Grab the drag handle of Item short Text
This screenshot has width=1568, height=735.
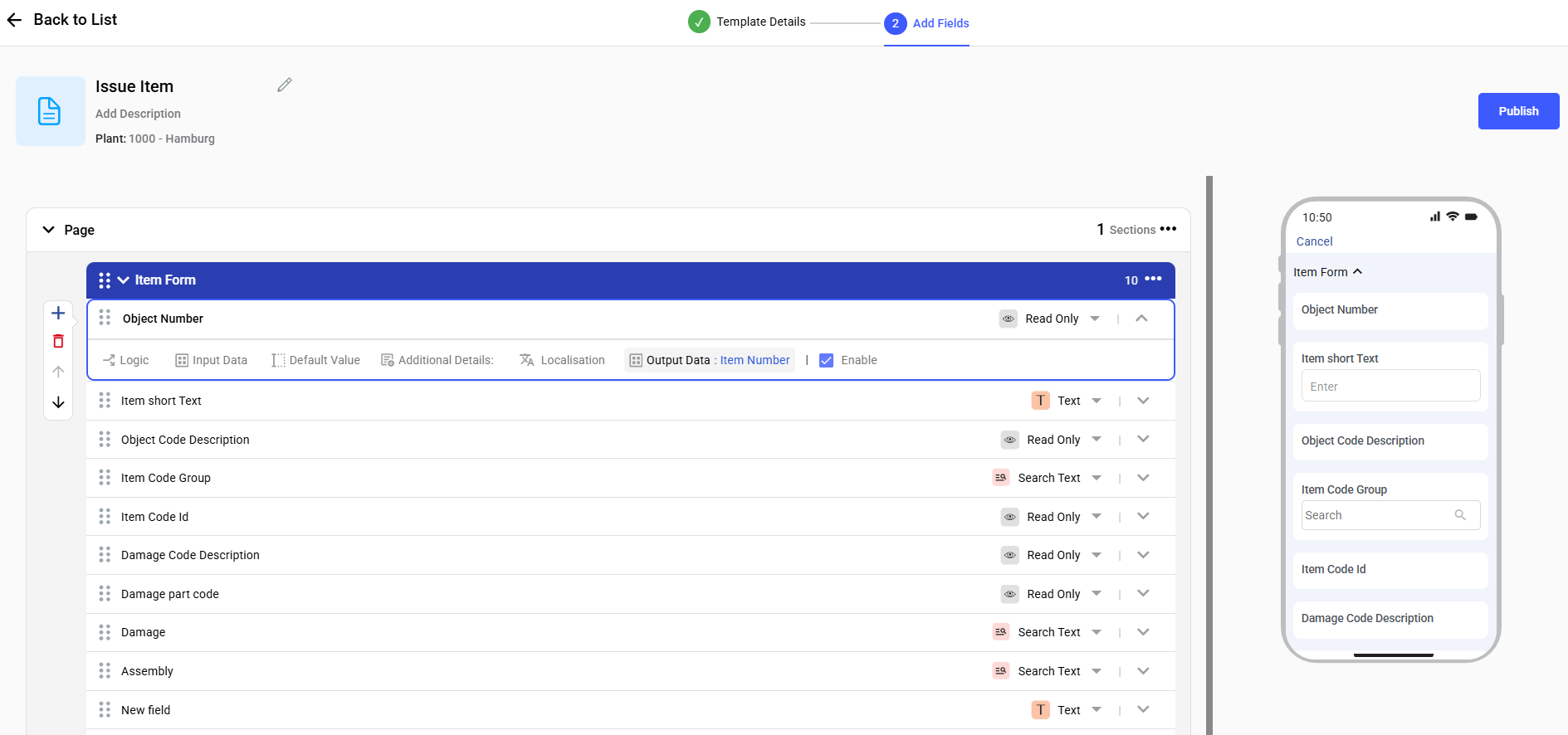[x=105, y=401]
